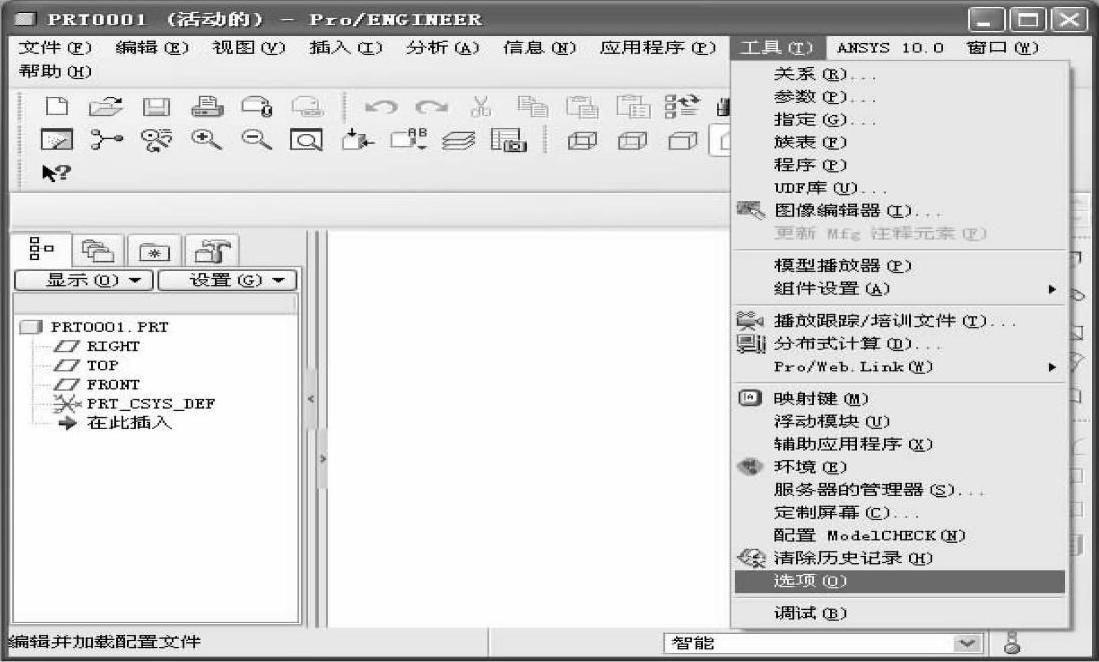This screenshot has width=1099, height=662.
Task: Select the FRONT datum plane
Action: pos(113,384)
